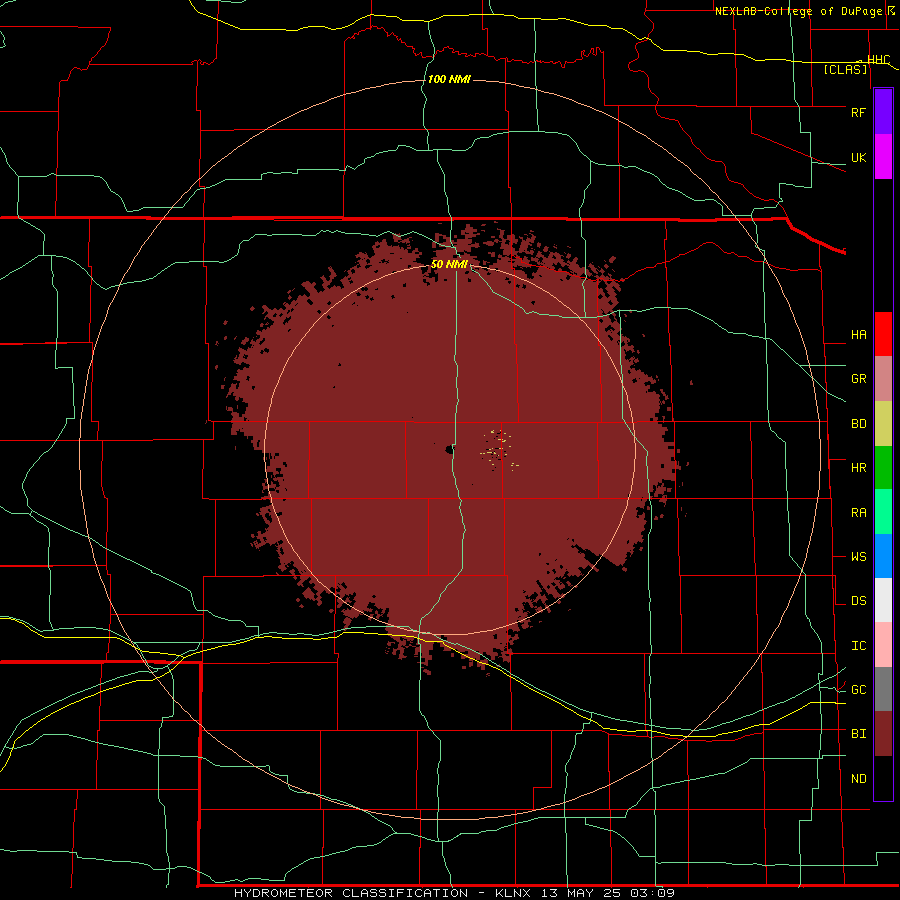Image resolution: width=900 pixels, height=900 pixels.
Task: Click the WS legend label
Action: click(858, 557)
